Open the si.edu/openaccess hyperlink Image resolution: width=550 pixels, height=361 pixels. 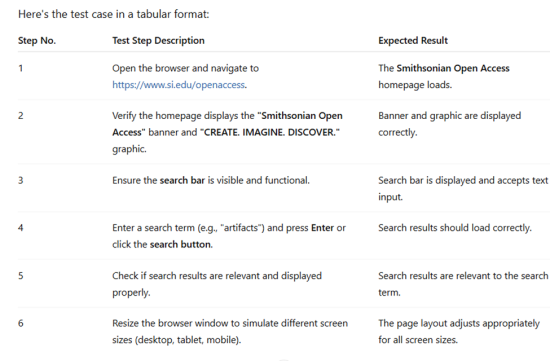point(179,85)
